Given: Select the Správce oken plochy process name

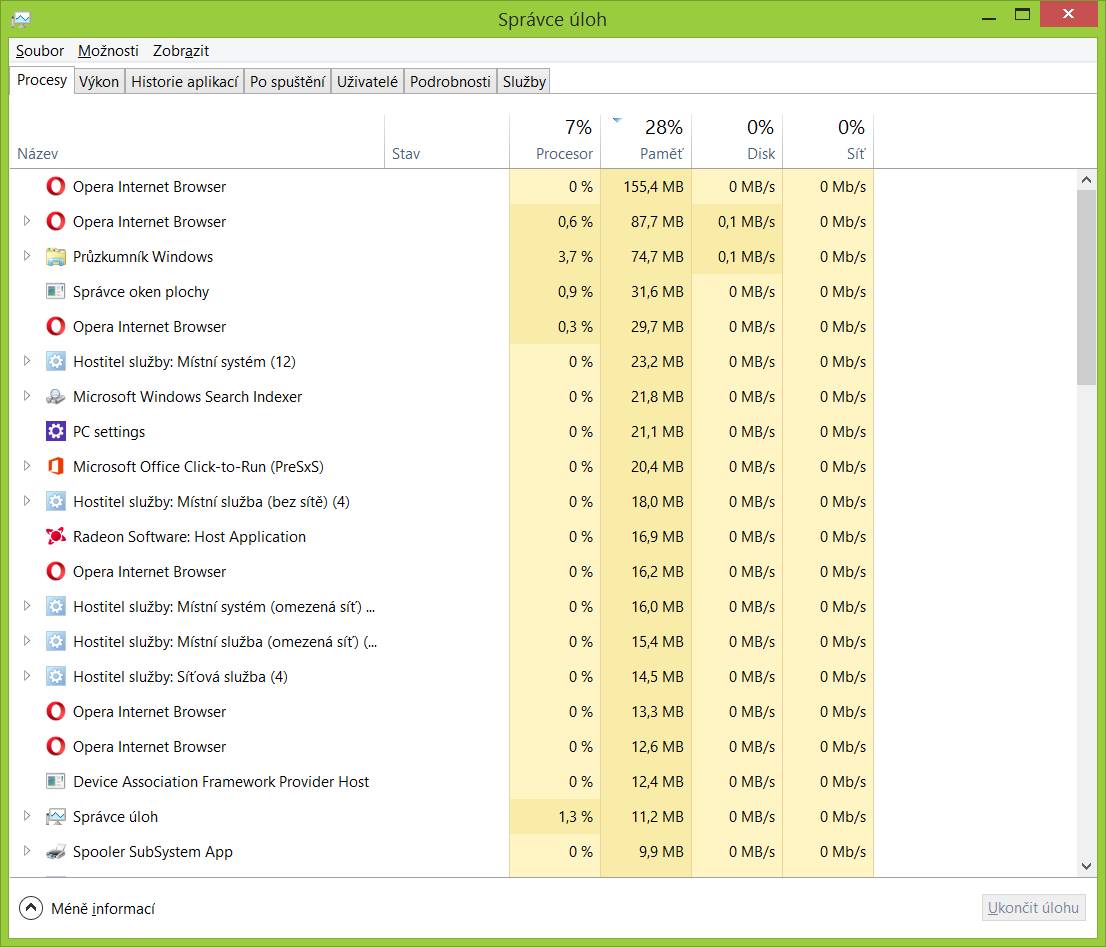Looking at the screenshot, I should tap(141, 292).
